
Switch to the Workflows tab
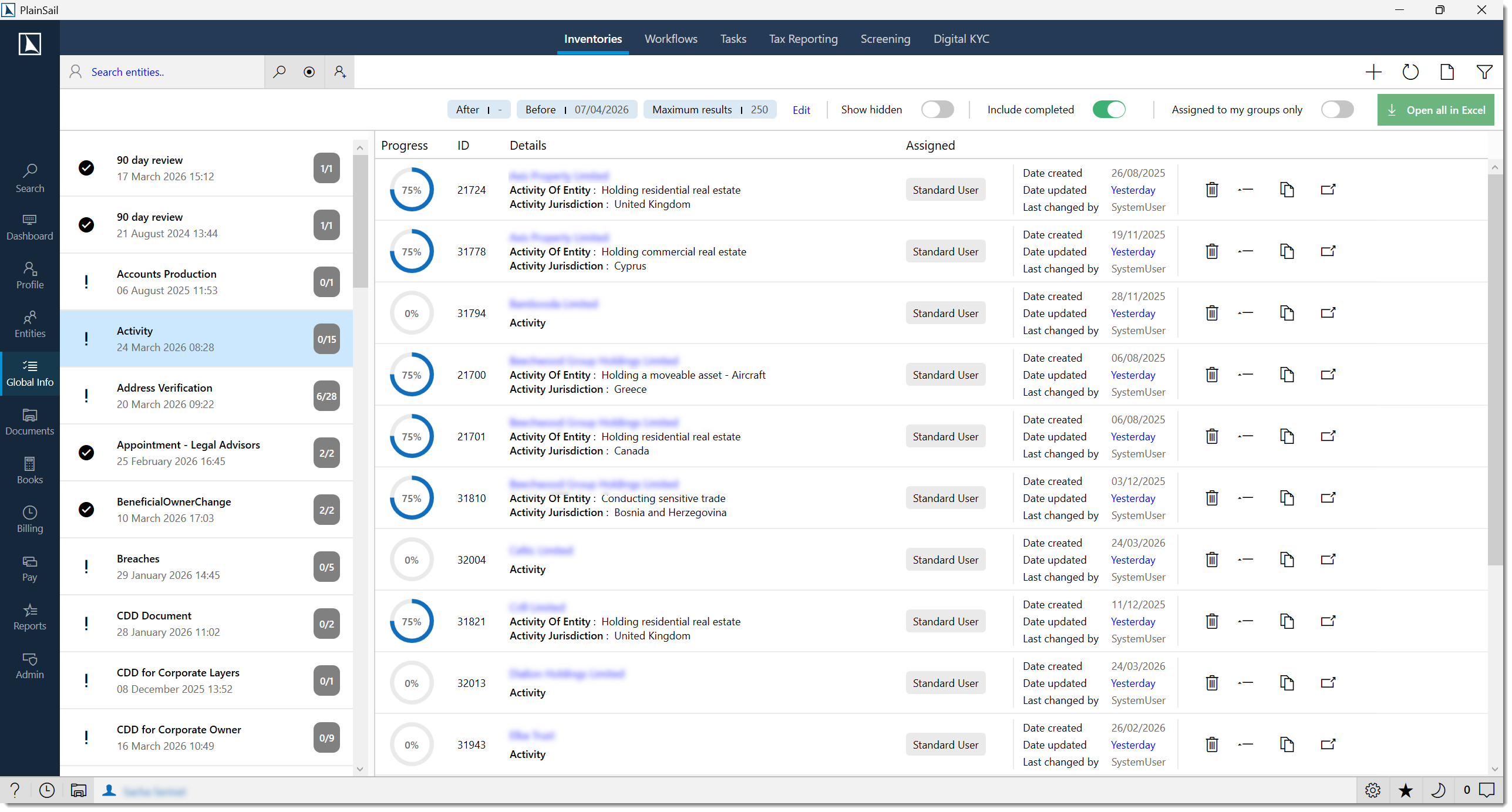click(x=671, y=39)
